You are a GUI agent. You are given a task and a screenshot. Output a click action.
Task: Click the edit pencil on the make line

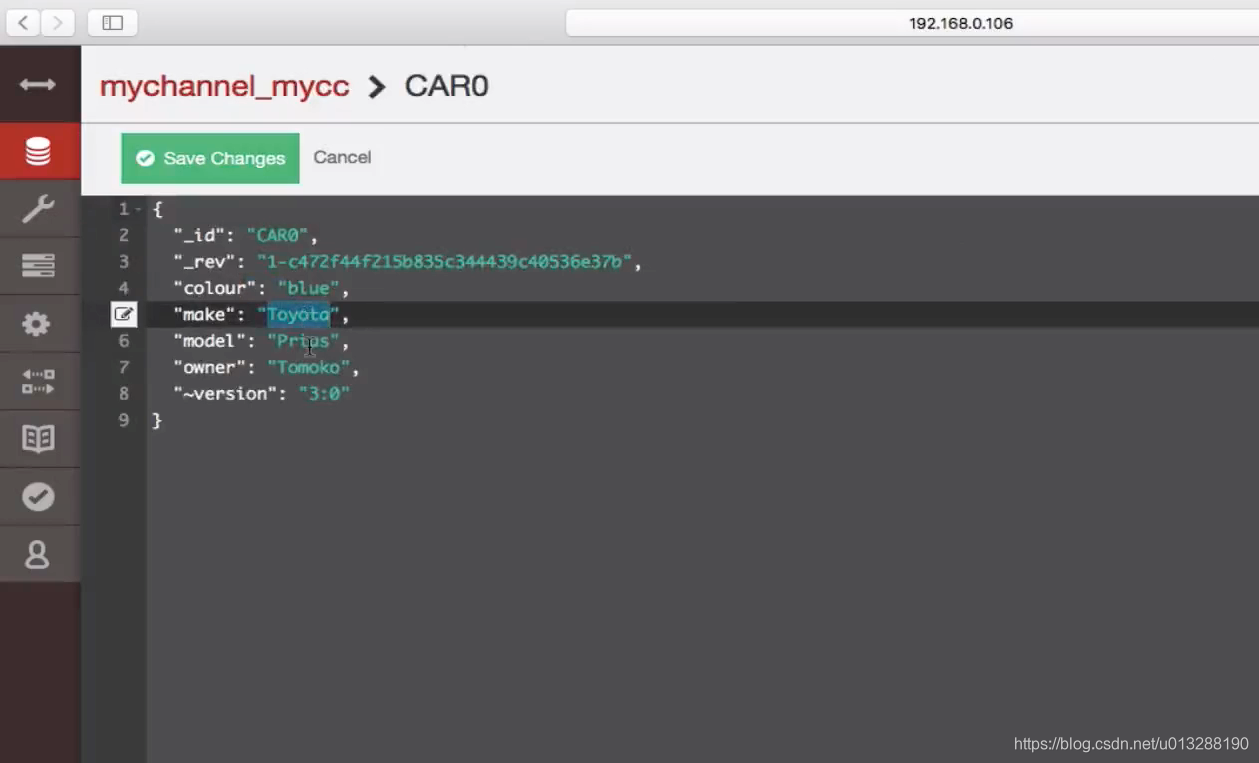pos(124,314)
